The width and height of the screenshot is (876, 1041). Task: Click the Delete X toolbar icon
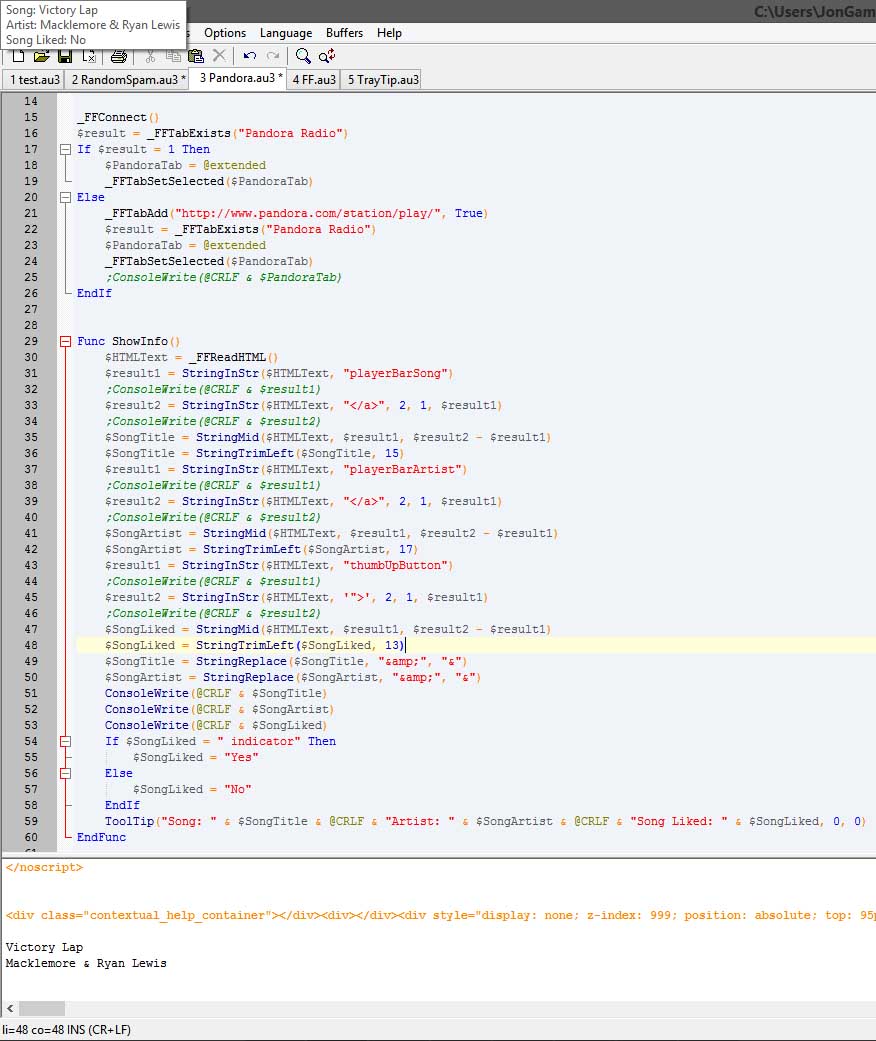(219, 56)
